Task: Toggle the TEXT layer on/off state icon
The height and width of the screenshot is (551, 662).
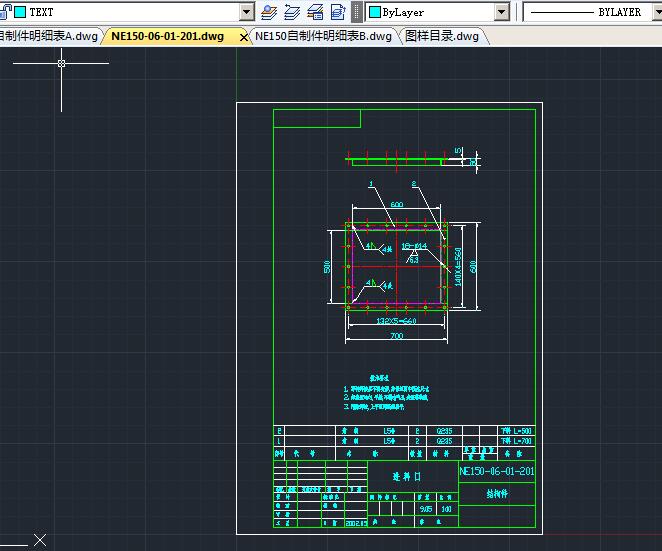Action: coord(6,12)
